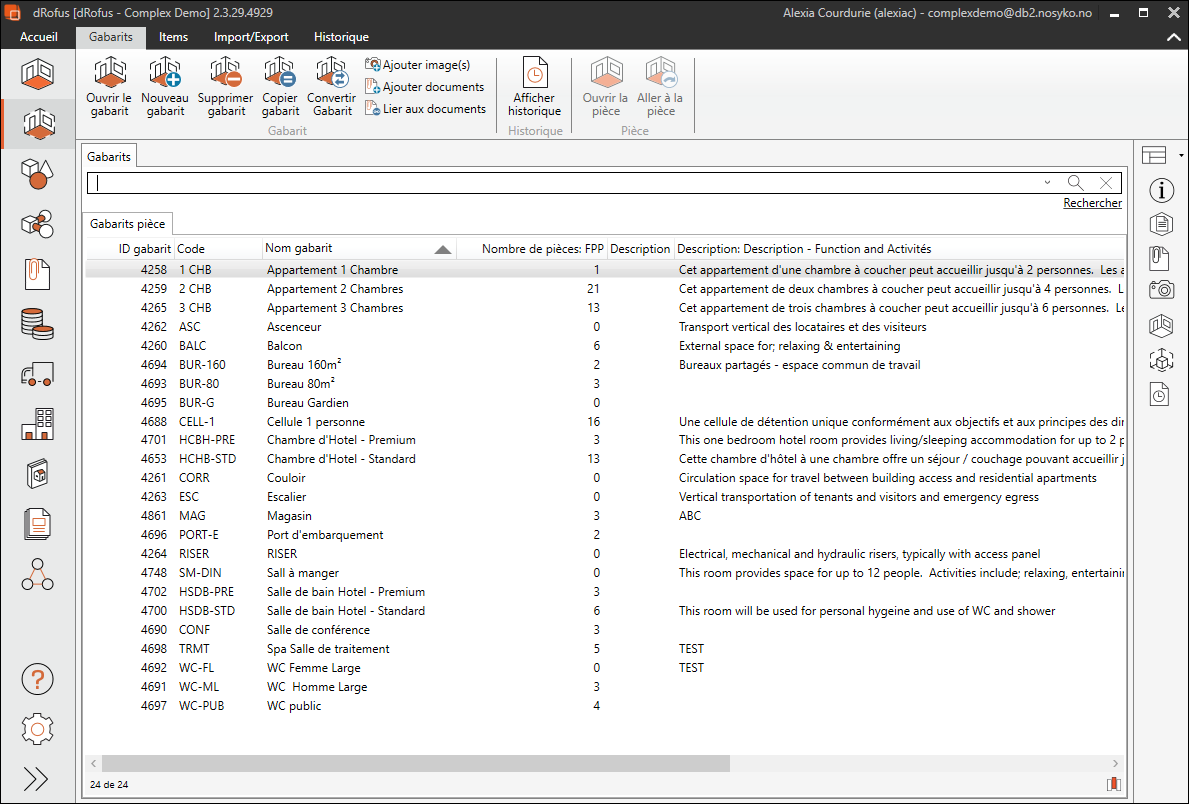The width and height of the screenshot is (1189, 804).
Task: Click the Rechercher link
Action: point(1092,203)
